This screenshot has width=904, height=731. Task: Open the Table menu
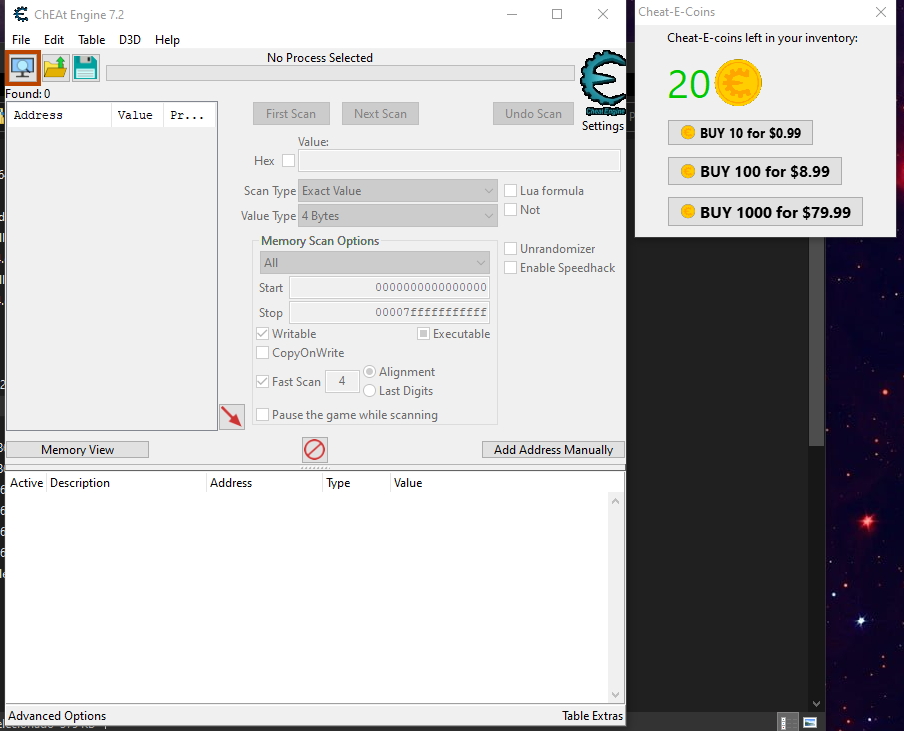tap(92, 40)
